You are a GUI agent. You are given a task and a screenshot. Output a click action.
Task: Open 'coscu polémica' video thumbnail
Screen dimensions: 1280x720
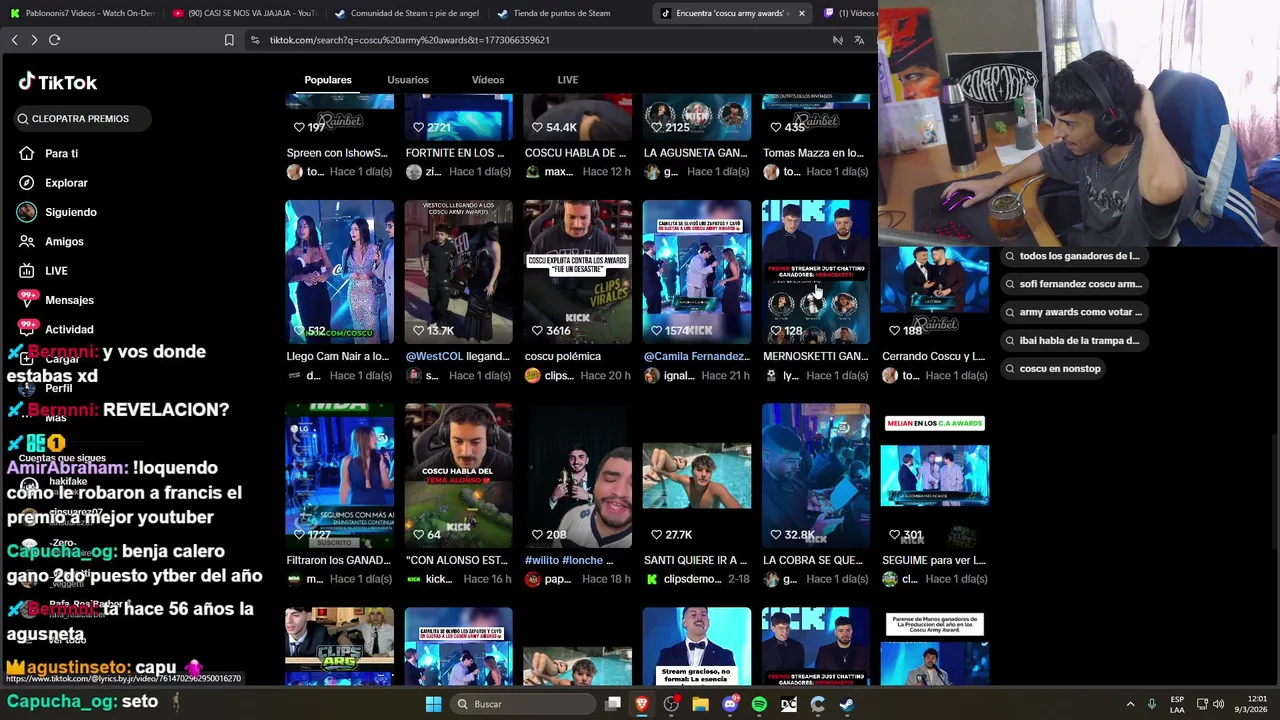tap(577, 272)
